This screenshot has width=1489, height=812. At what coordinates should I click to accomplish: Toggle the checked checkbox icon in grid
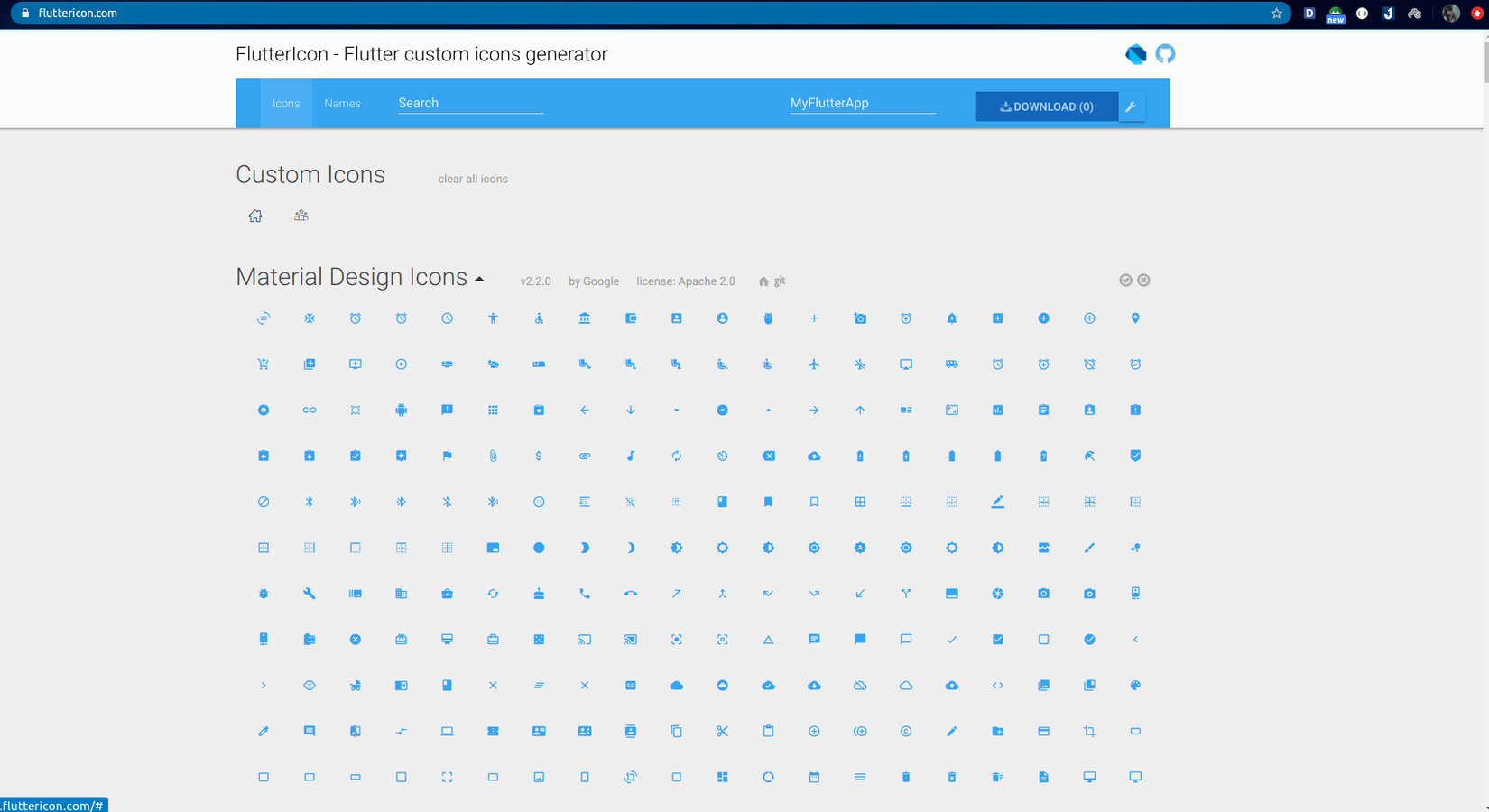997,640
